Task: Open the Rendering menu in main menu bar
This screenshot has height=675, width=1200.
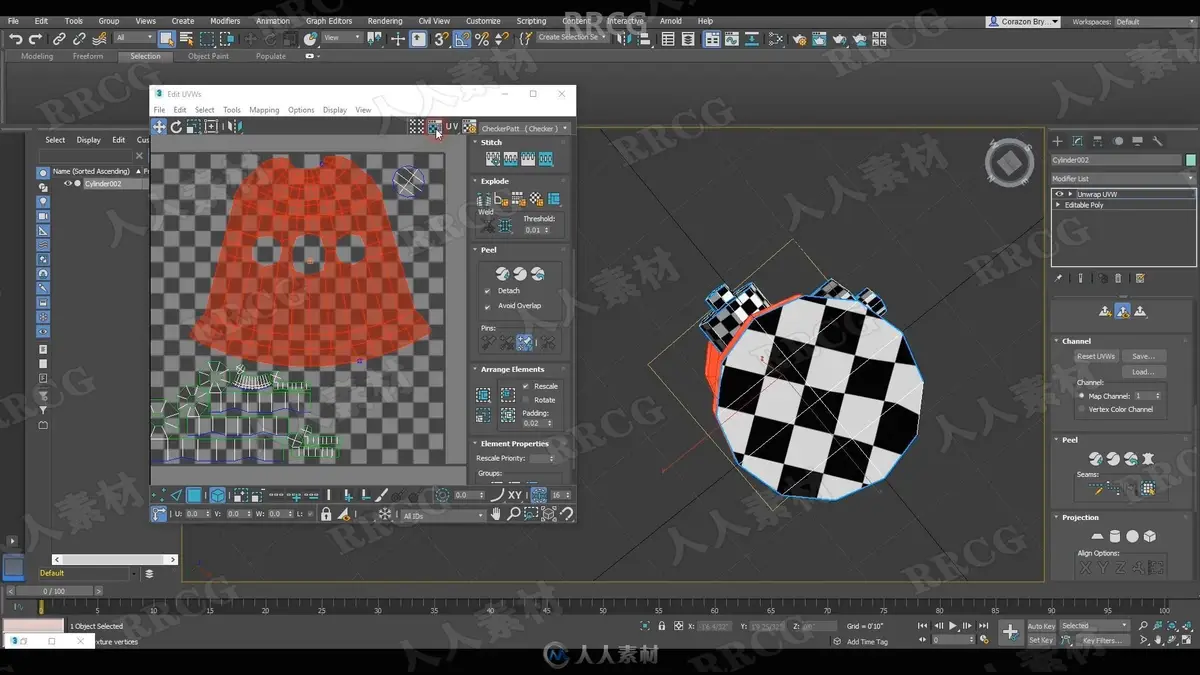Action: pyautogui.click(x=385, y=21)
